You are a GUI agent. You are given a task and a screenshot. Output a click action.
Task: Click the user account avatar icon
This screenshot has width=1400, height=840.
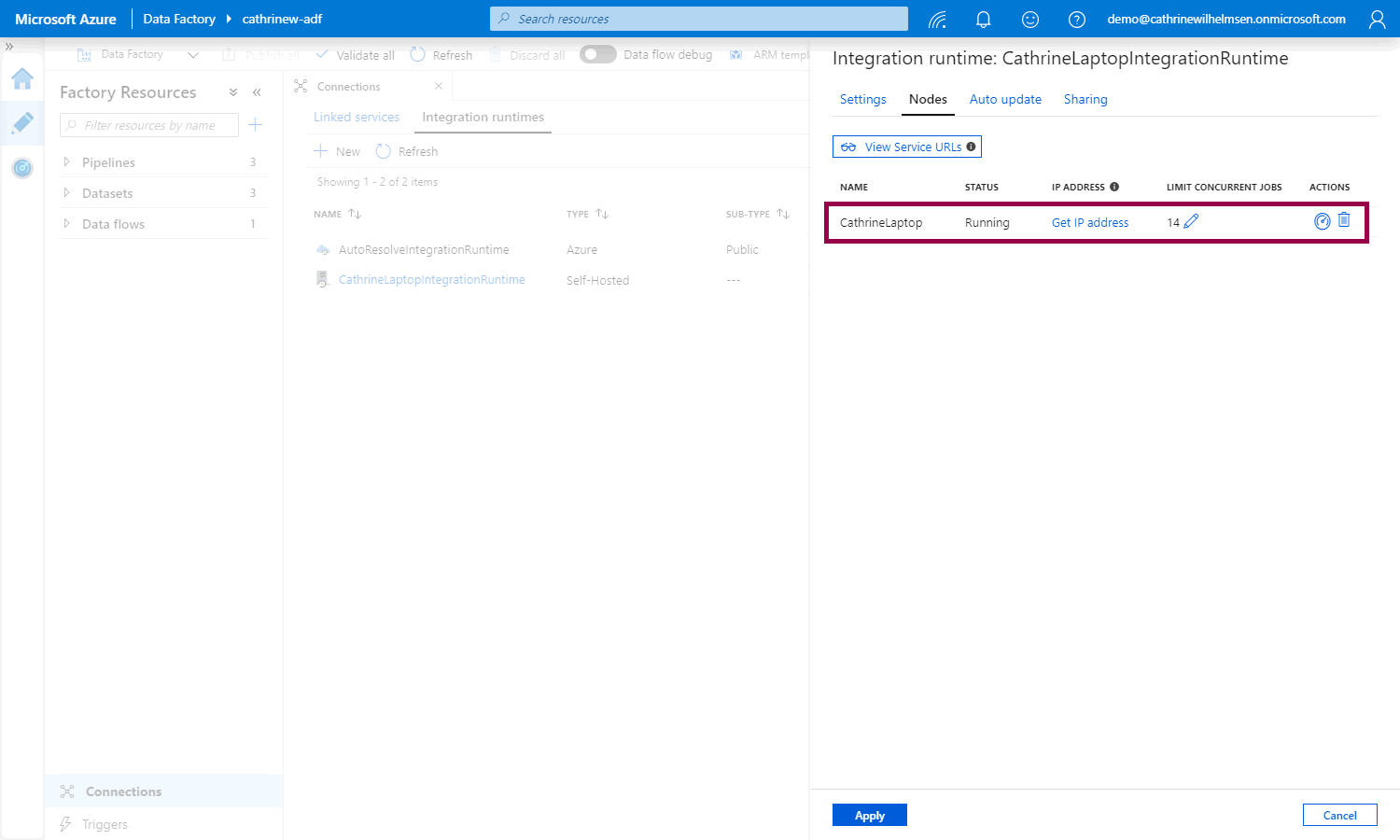1377,20
